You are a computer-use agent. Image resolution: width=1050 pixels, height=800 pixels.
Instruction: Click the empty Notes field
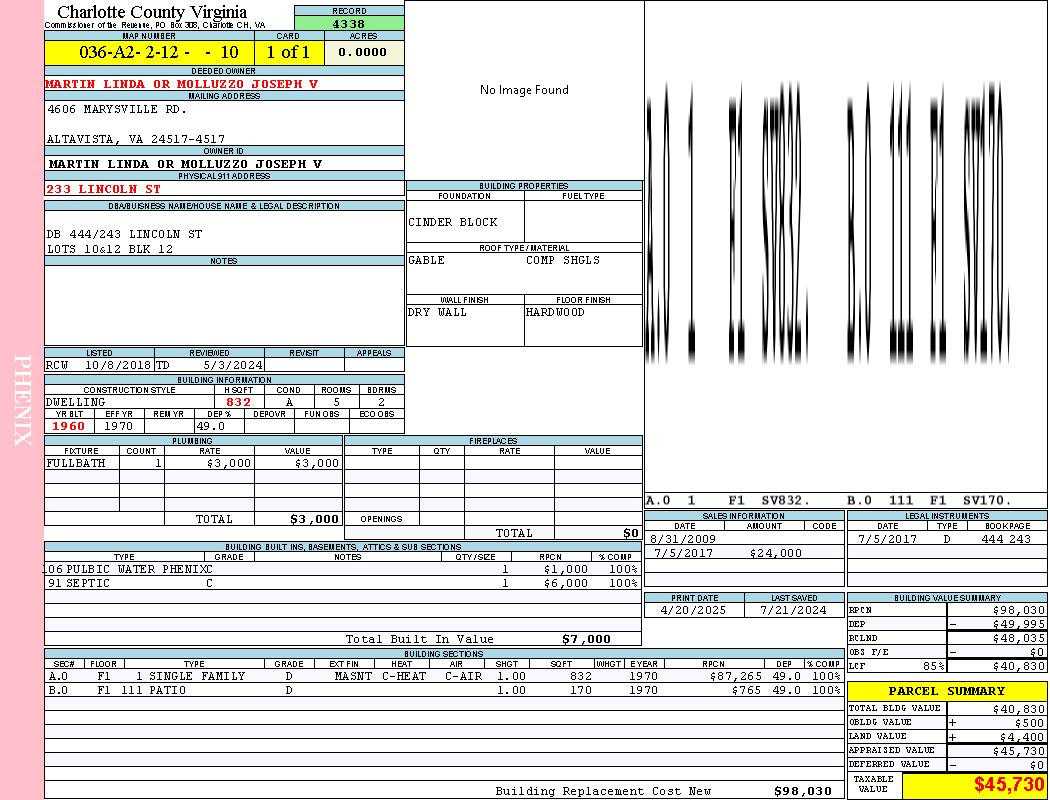click(224, 305)
